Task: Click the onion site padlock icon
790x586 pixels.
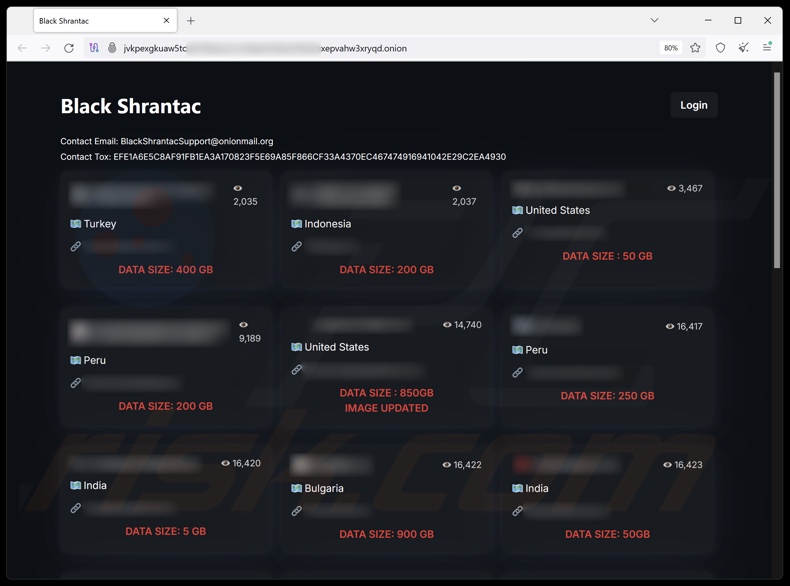Action: pyautogui.click(x=112, y=48)
